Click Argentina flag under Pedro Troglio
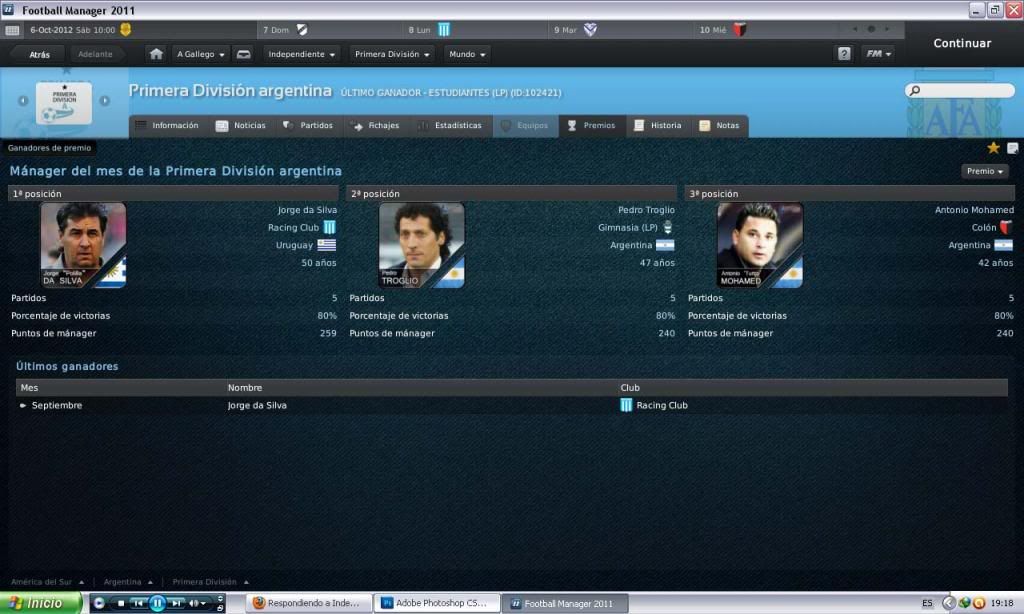The height and width of the screenshot is (614, 1024). (x=665, y=245)
